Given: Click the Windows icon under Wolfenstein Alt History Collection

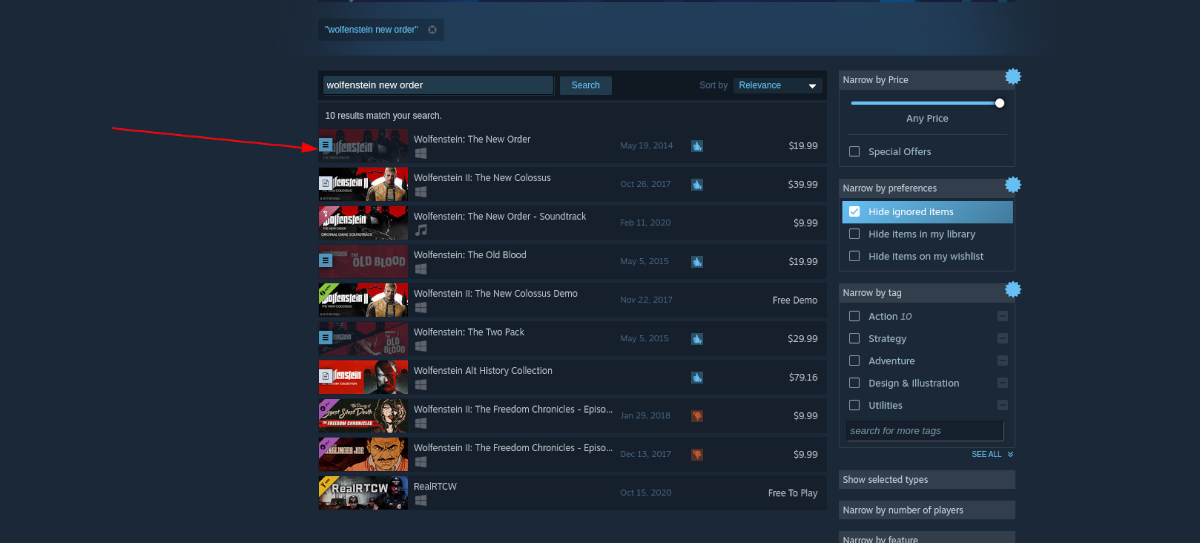Looking at the screenshot, I should click(x=421, y=385).
